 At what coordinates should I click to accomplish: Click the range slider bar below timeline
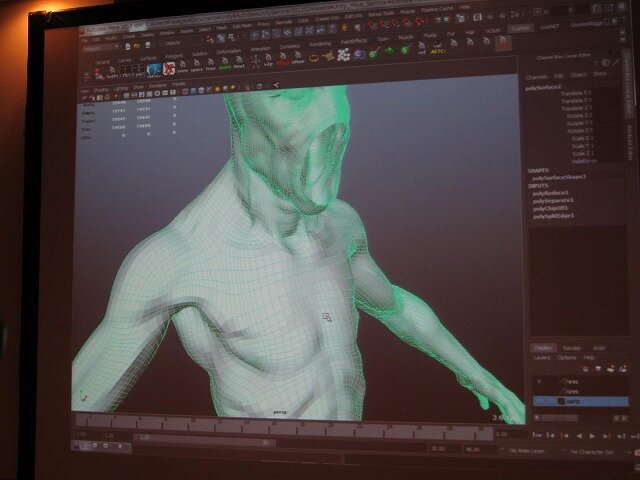(x=202, y=438)
